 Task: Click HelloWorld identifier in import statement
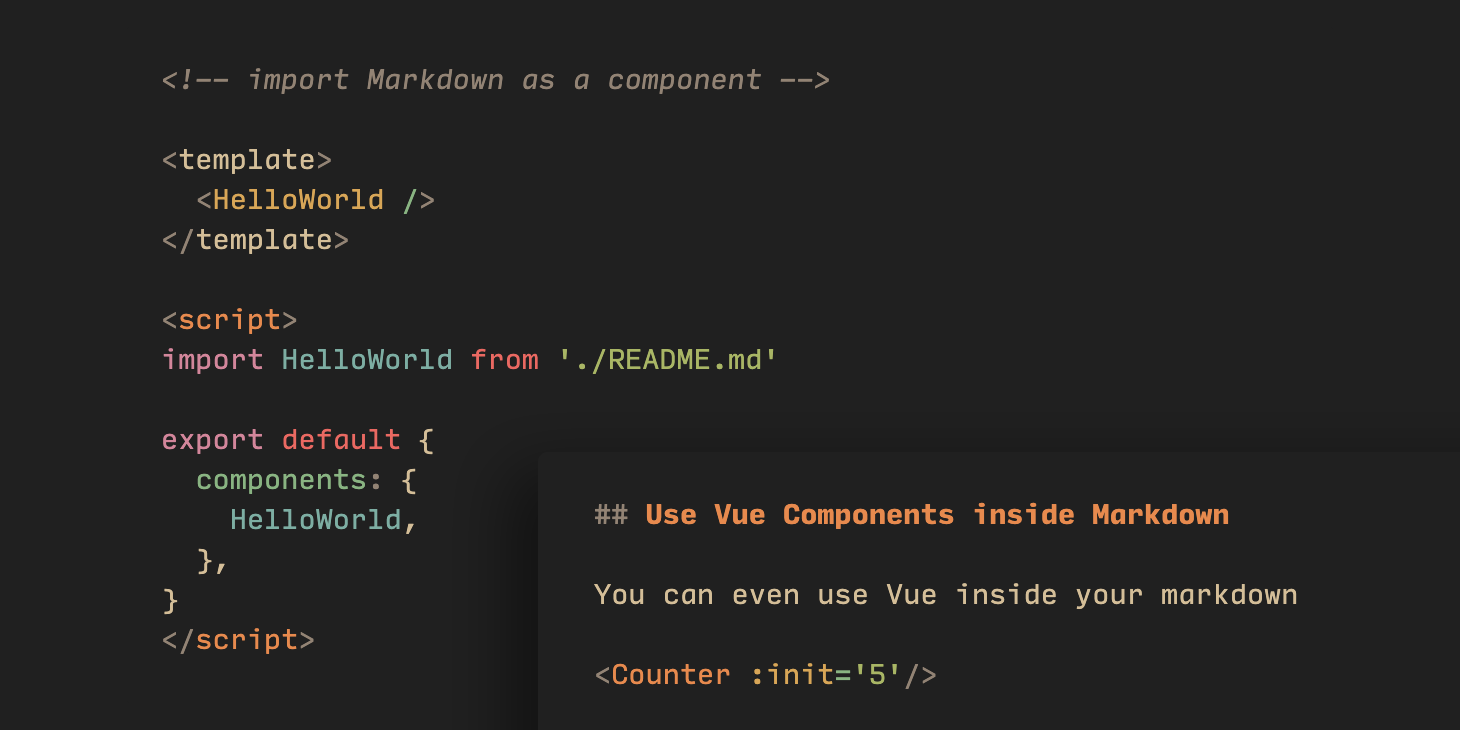coord(367,360)
